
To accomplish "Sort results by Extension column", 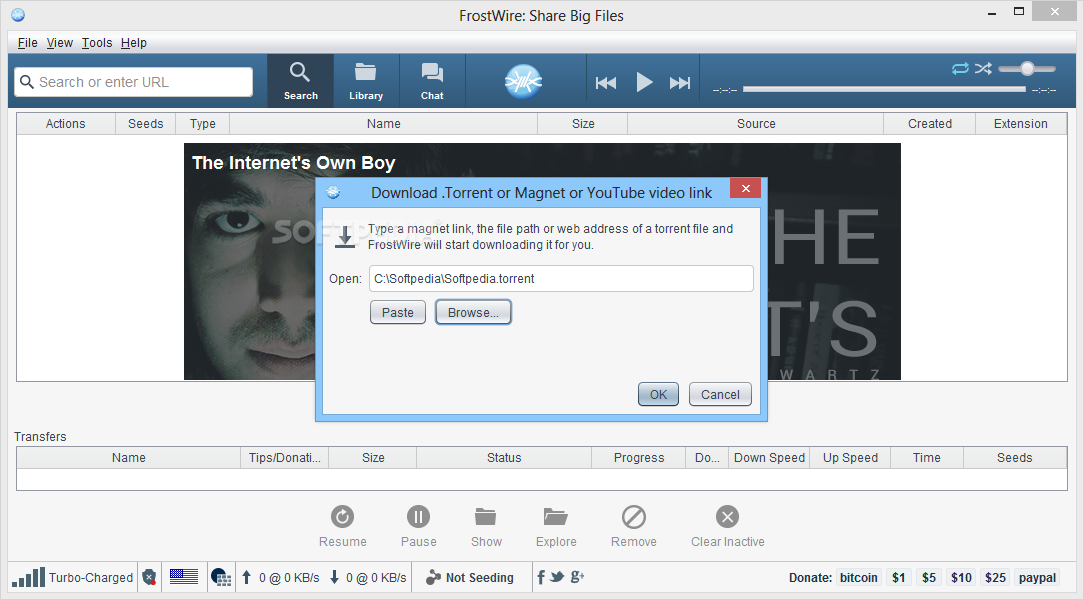I will 1020,124.
